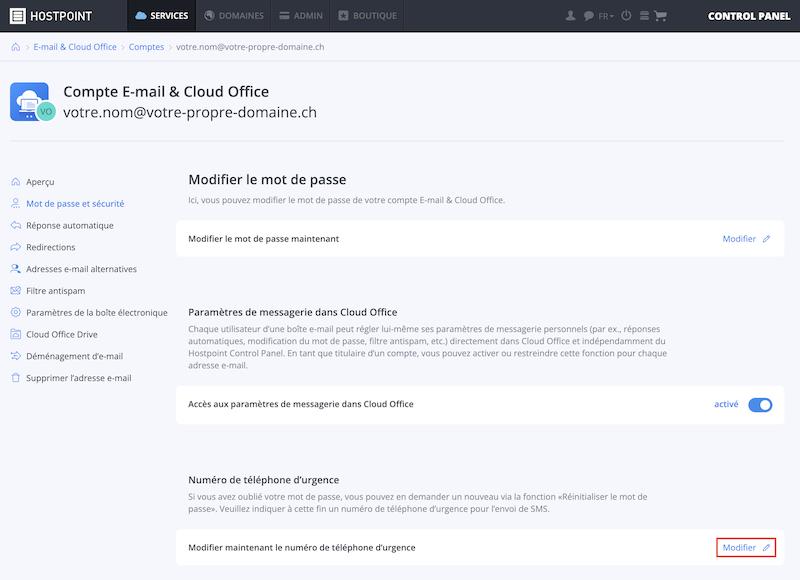Click the server stack icon in header
This screenshot has width=800, height=580.
[x=644, y=16]
